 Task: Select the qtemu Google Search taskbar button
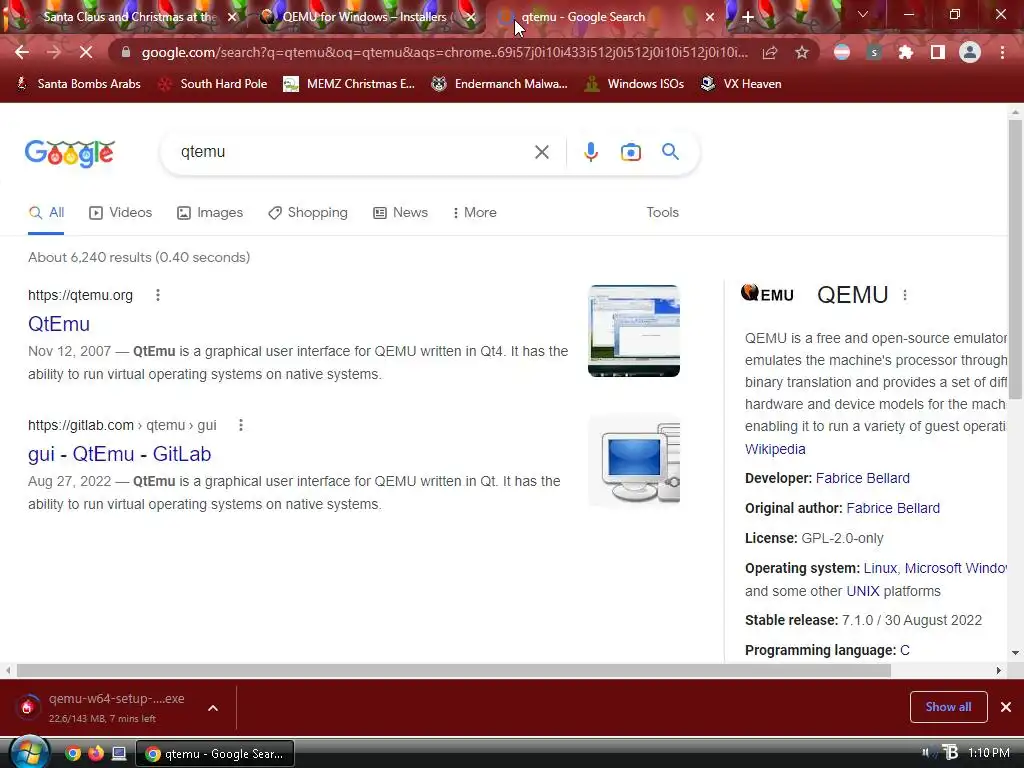click(x=215, y=754)
